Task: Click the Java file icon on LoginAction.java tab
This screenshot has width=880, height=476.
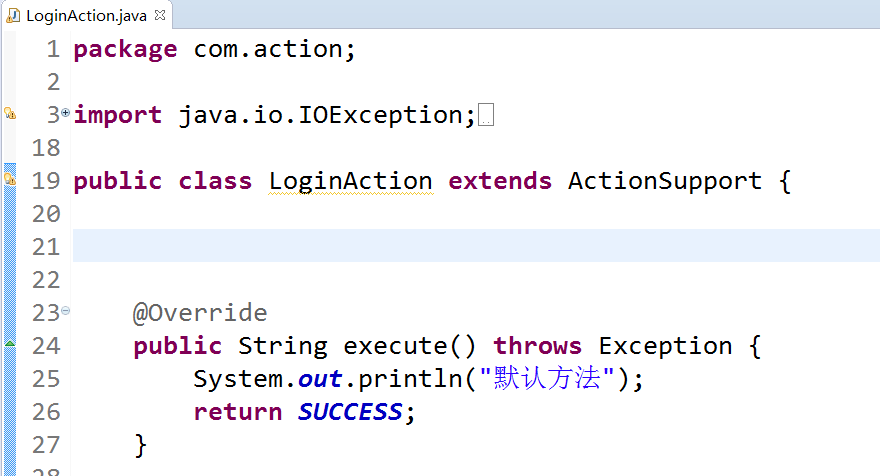Action: 13,16
